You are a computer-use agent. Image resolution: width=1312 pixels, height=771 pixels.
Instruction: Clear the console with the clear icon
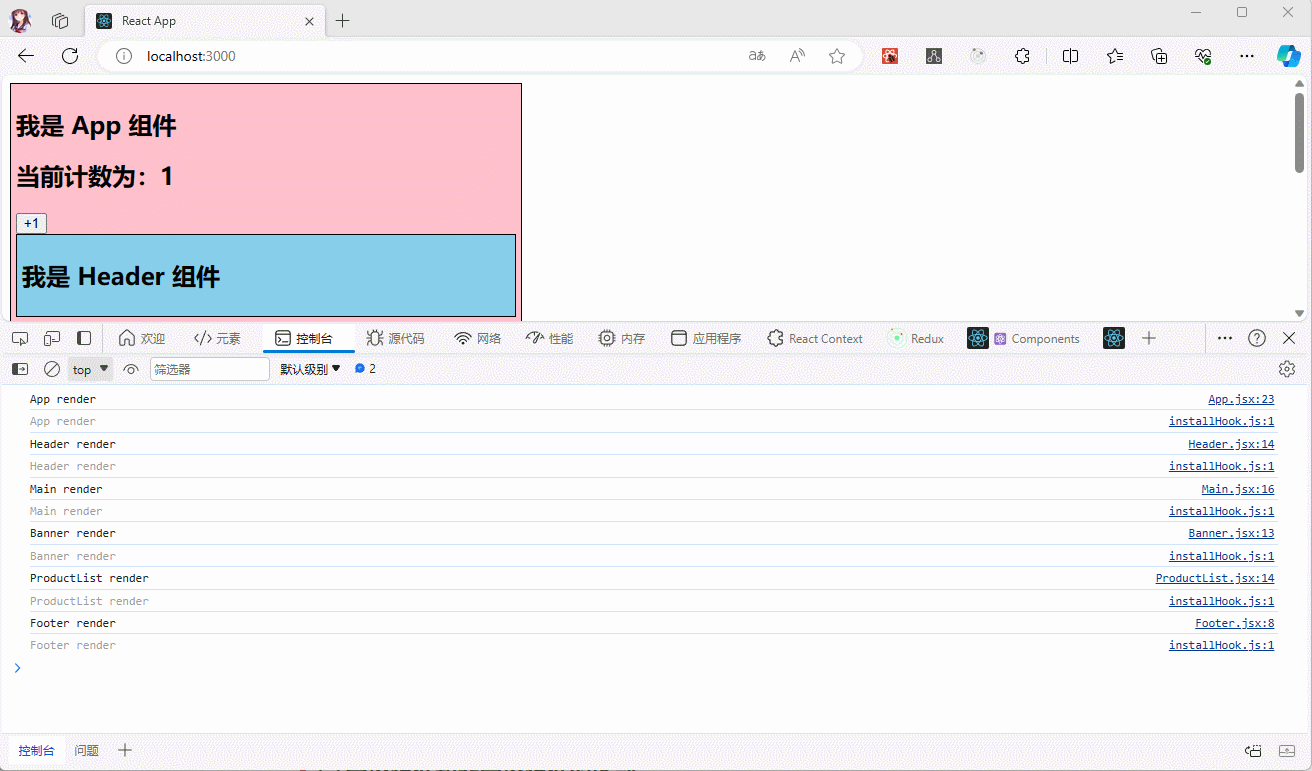(x=52, y=369)
